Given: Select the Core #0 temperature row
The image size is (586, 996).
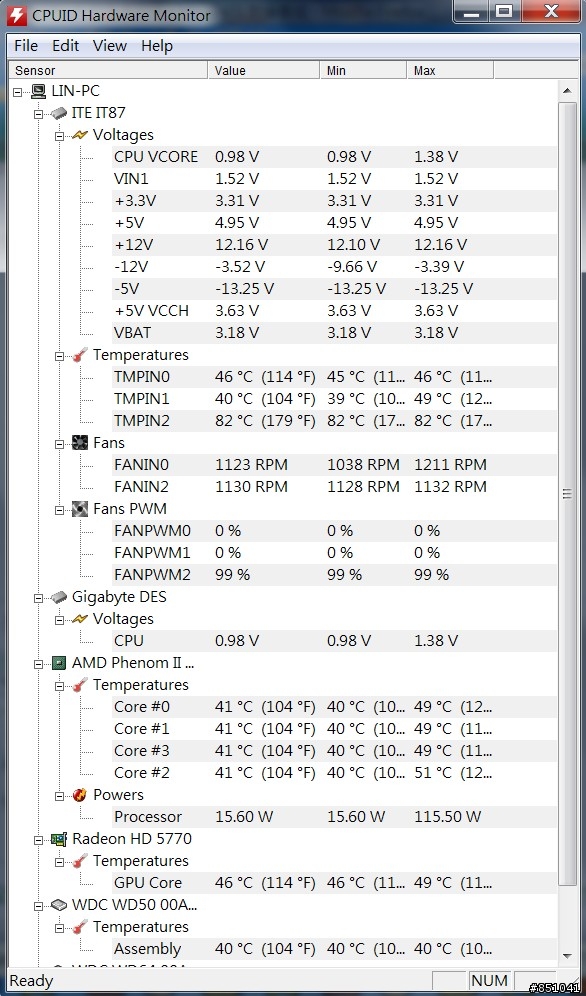Looking at the screenshot, I should pyautogui.click(x=335, y=707).
